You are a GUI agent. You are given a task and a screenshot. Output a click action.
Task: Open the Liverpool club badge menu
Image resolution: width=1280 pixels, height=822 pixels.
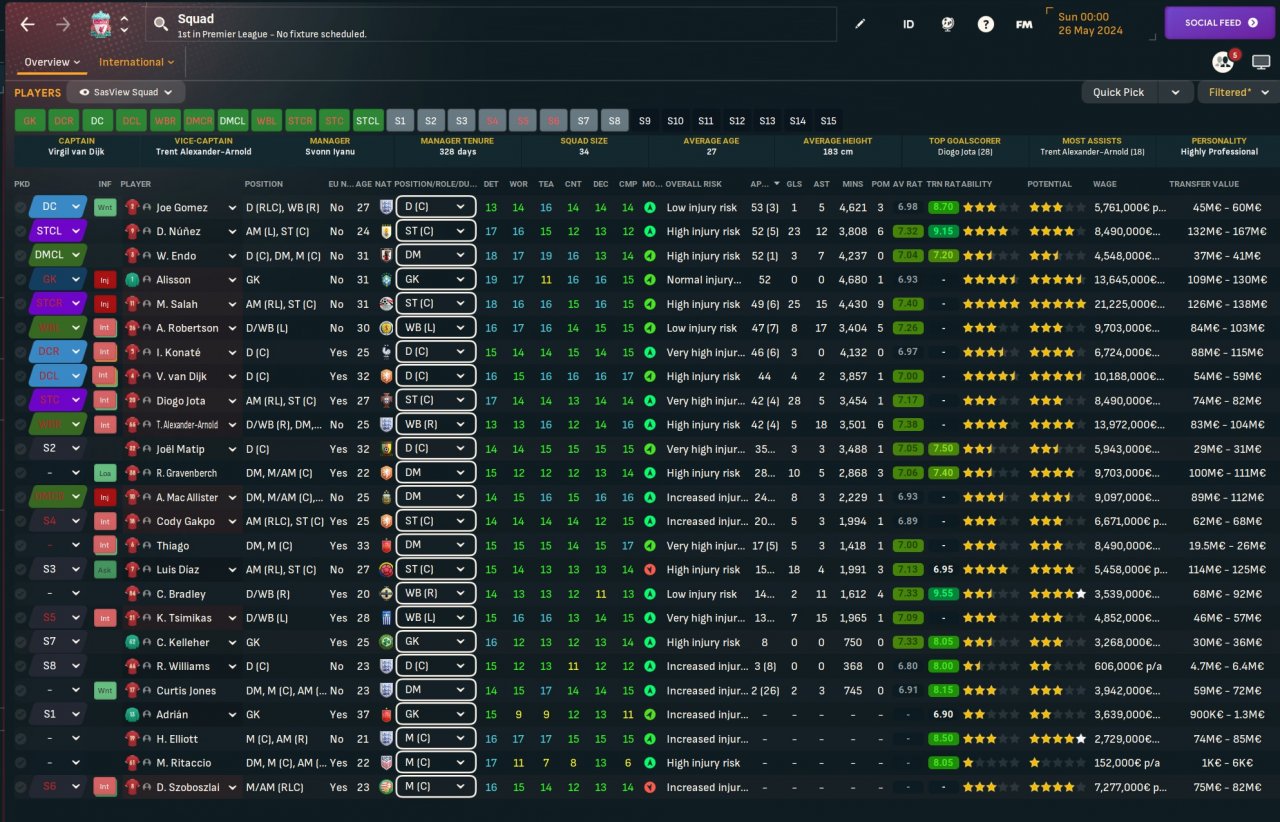[x=100, y=25]
